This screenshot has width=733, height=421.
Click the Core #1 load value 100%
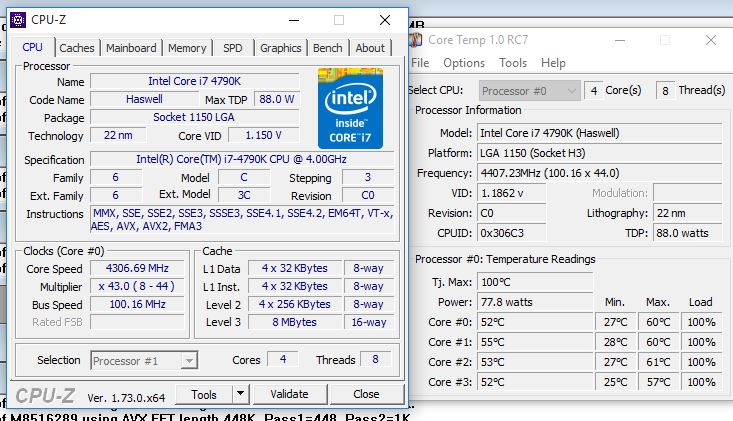(701, 343)
